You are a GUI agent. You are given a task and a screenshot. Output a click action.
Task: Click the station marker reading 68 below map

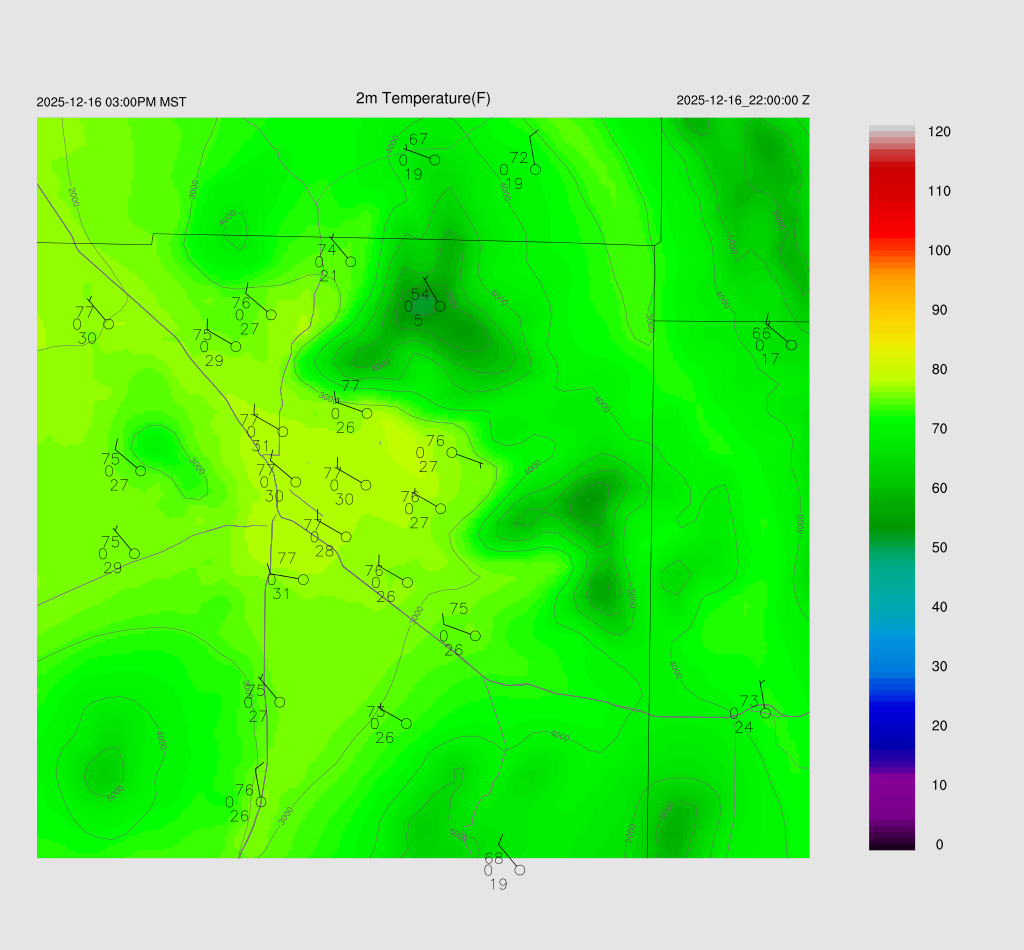pos(519,870)
